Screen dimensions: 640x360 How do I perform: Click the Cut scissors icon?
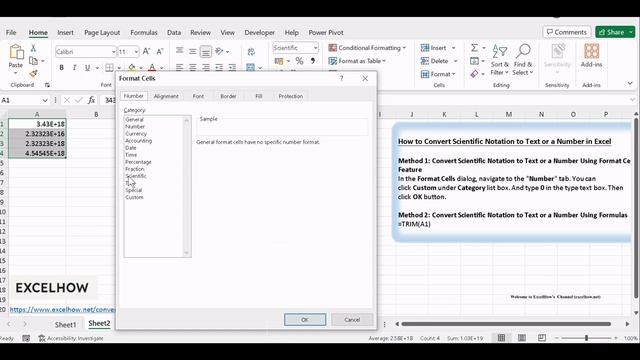[x=33, y=48]
